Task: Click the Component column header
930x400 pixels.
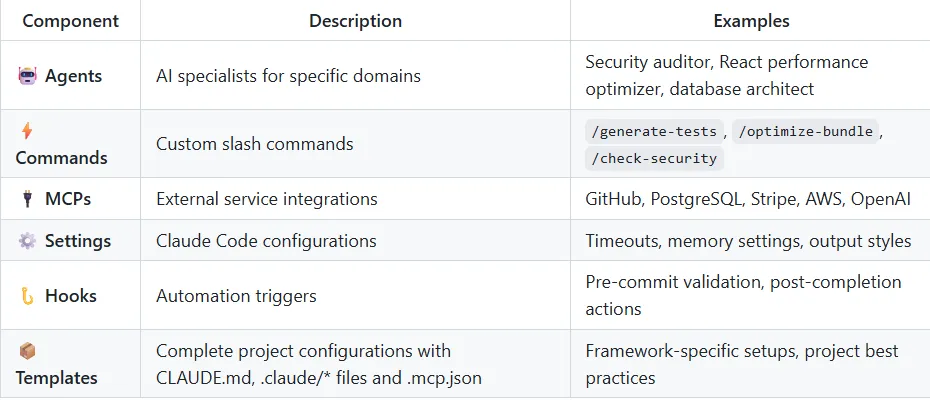Action: (70, 21)
